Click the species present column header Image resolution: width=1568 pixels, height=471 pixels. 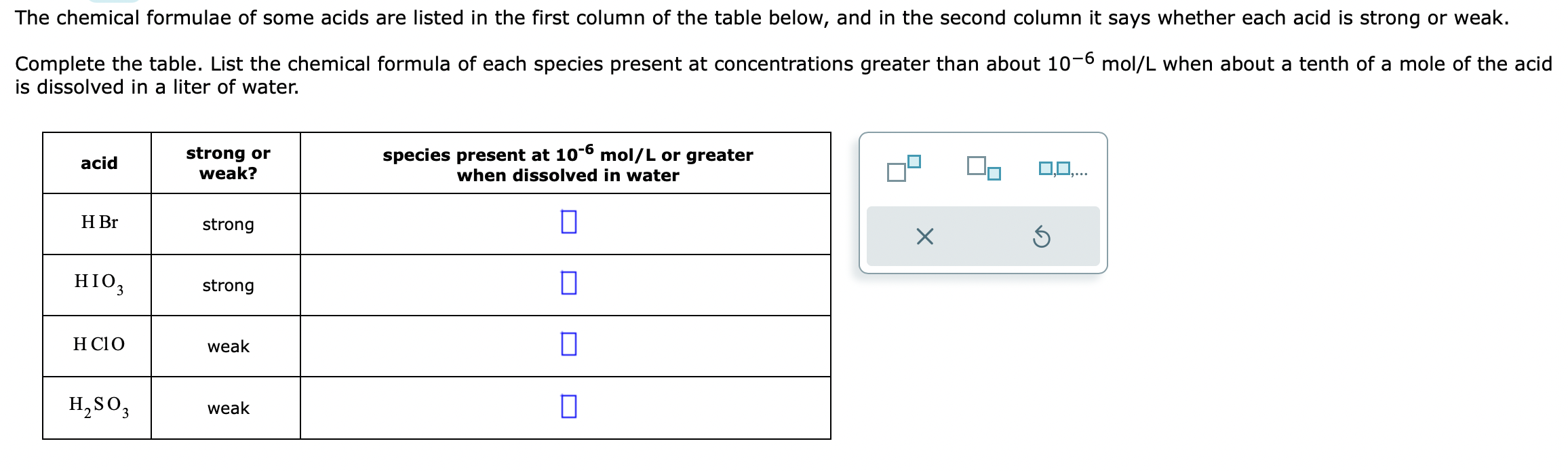[568, 163]
